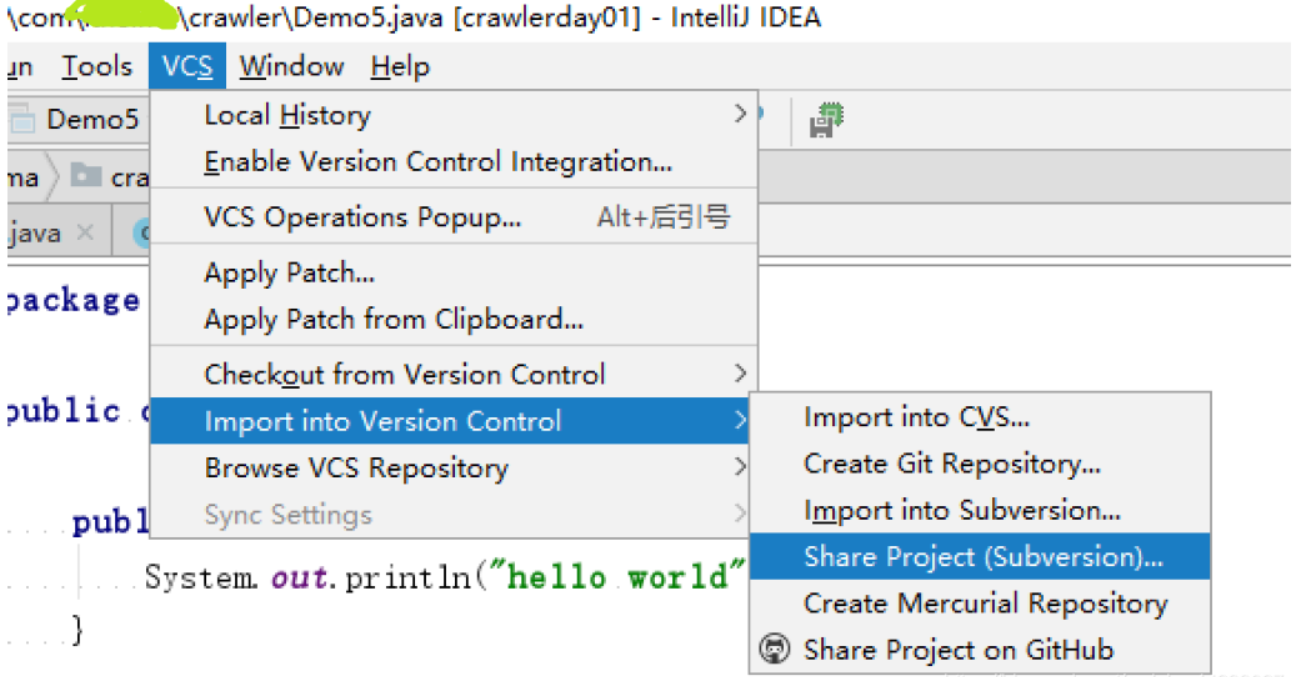Click the folder icon in the breadcrumb bar
The width and height of the screenshot is (1296, 677).
point(86,177)
